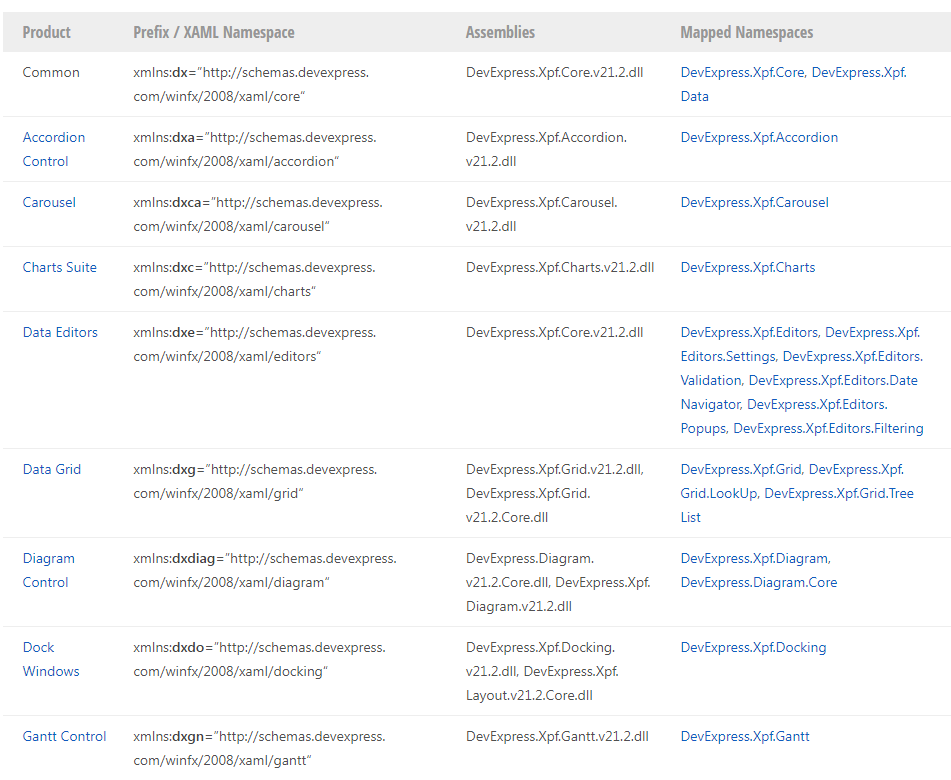The height and width of the screenshot is (780, 951).
Task: Open the Dock Windows product link
Action: [x=39, y=648]
